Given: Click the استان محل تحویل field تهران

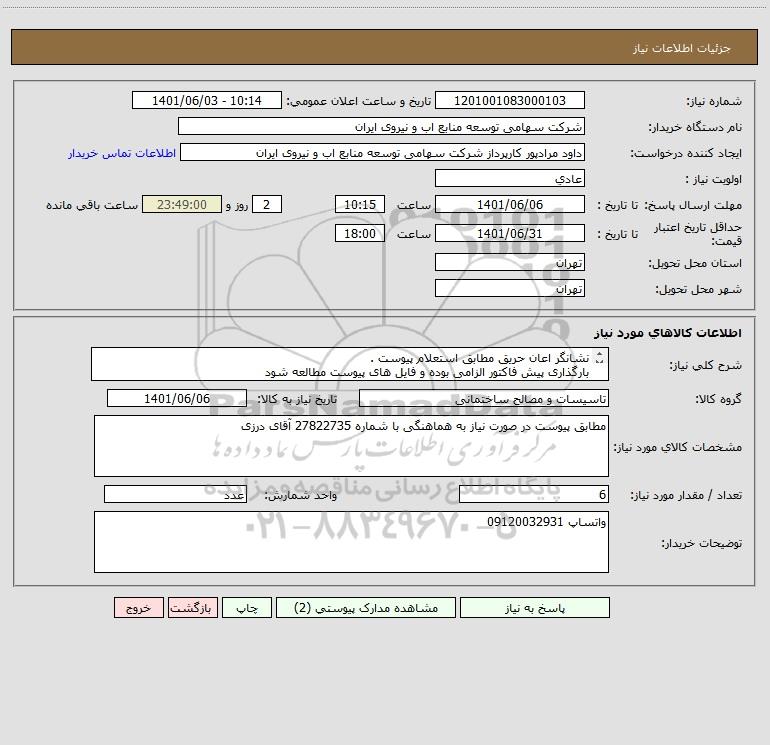Looking at the screenshot, I should coord(510,262).
